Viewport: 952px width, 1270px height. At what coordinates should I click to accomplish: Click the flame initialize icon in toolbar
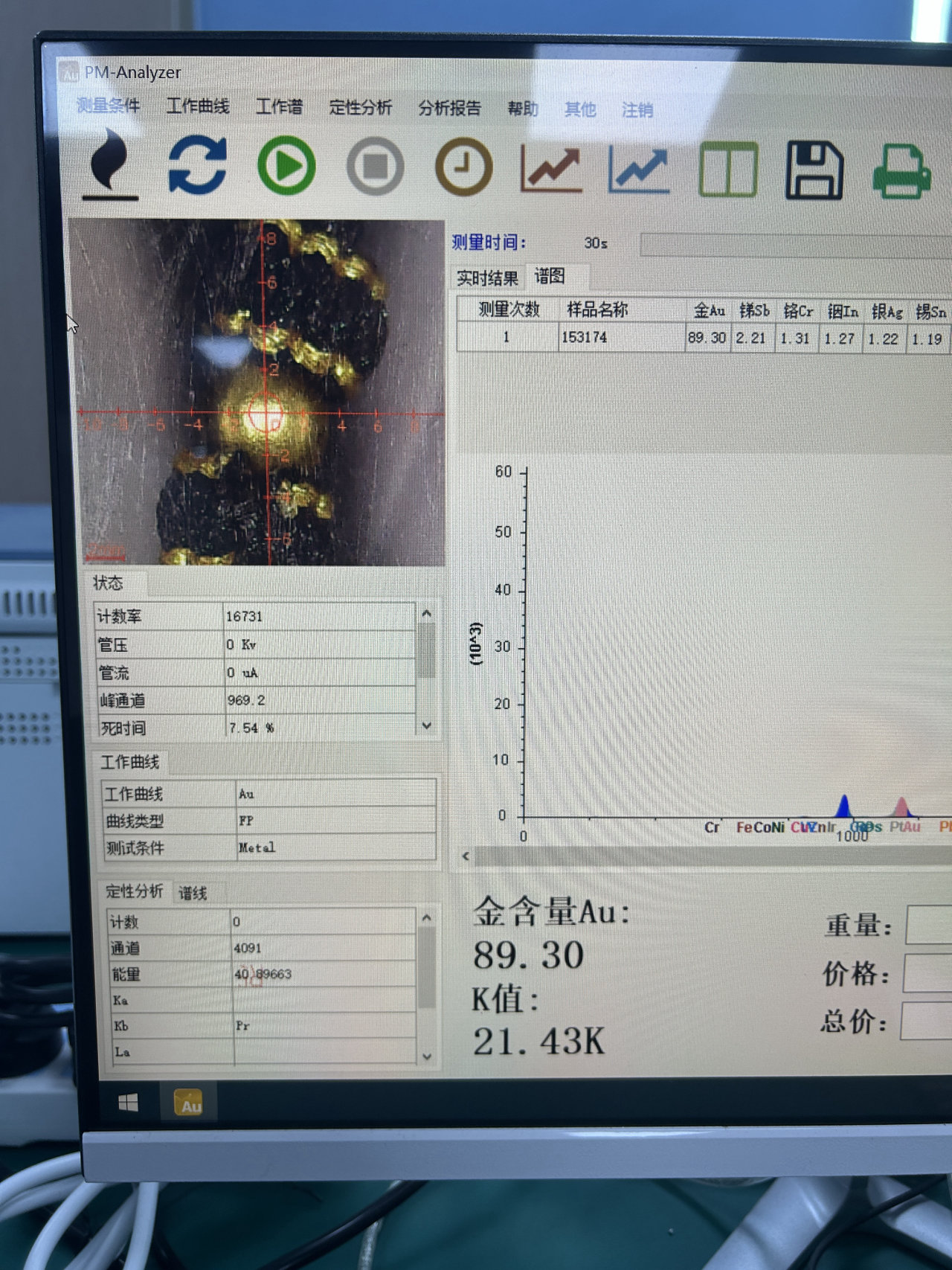[110, 165]
